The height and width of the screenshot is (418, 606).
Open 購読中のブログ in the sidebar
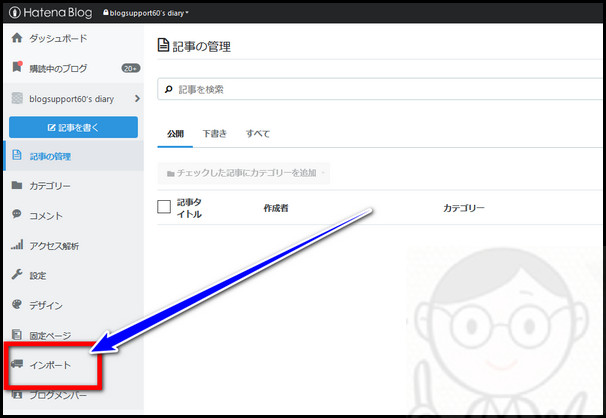point(58,68)
